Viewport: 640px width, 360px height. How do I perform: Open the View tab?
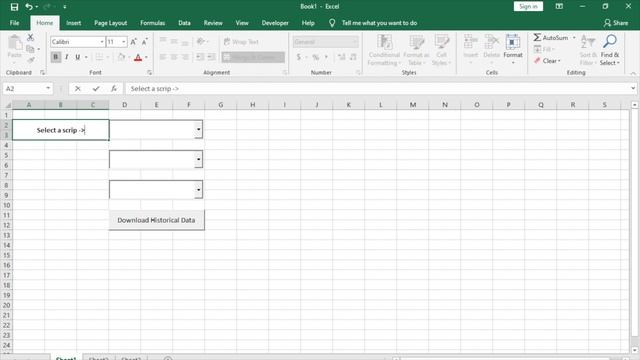pyautogui.click(x=242, y=23)
